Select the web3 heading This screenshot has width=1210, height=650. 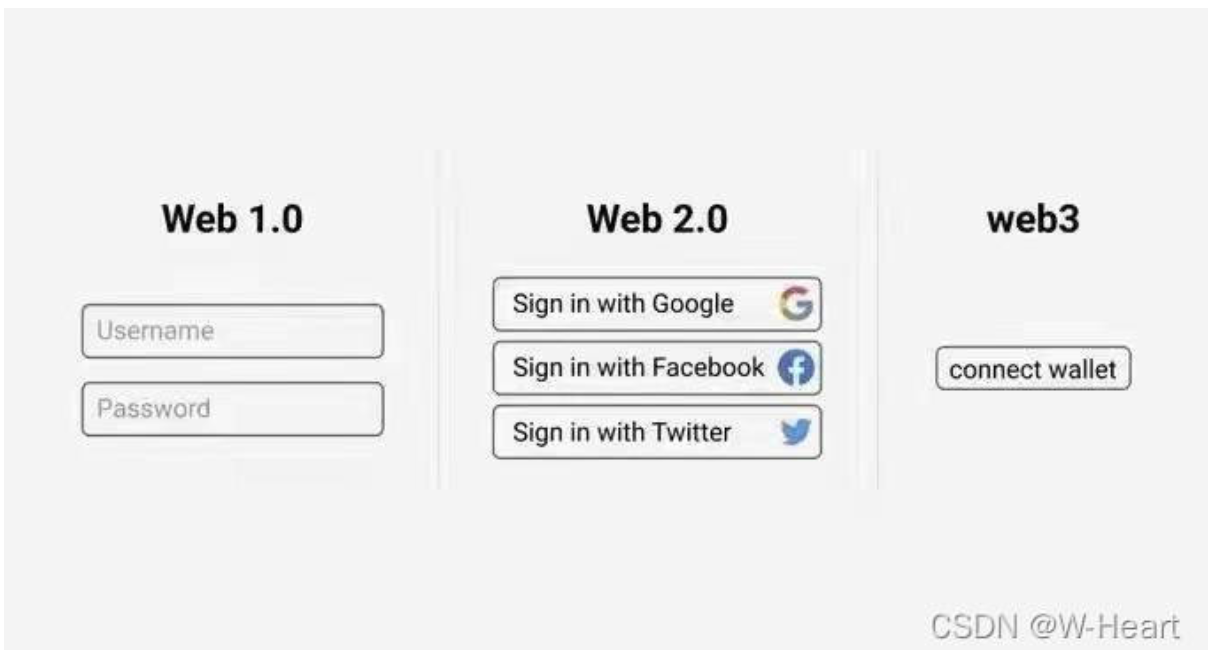(x=1033, y=221)
